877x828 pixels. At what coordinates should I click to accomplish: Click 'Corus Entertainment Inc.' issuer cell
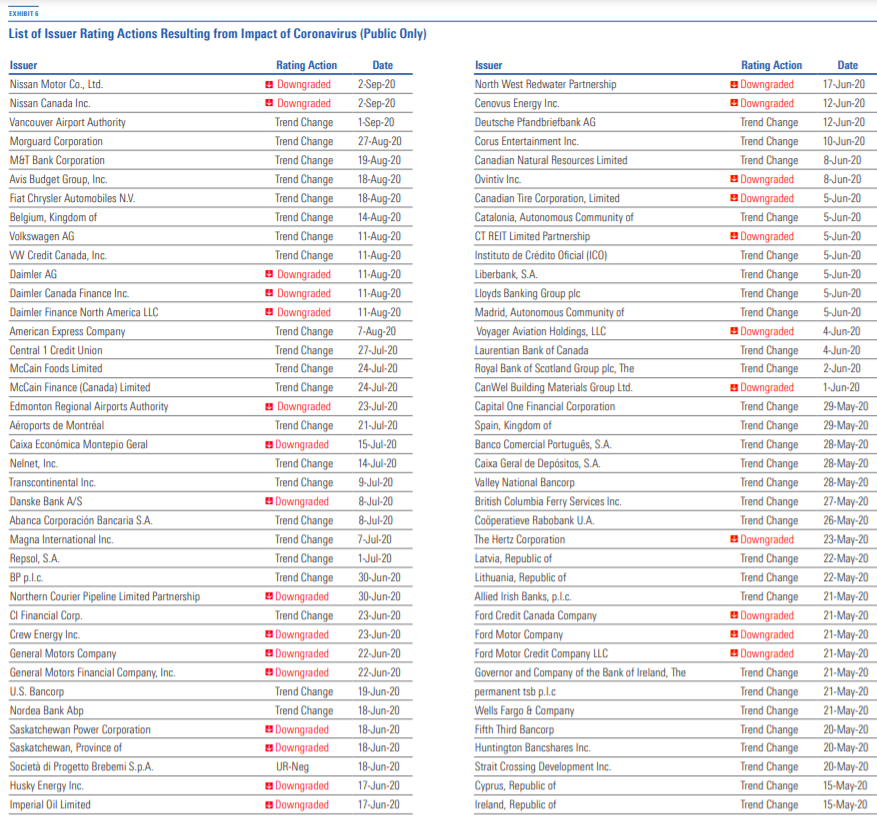(526, 142)
